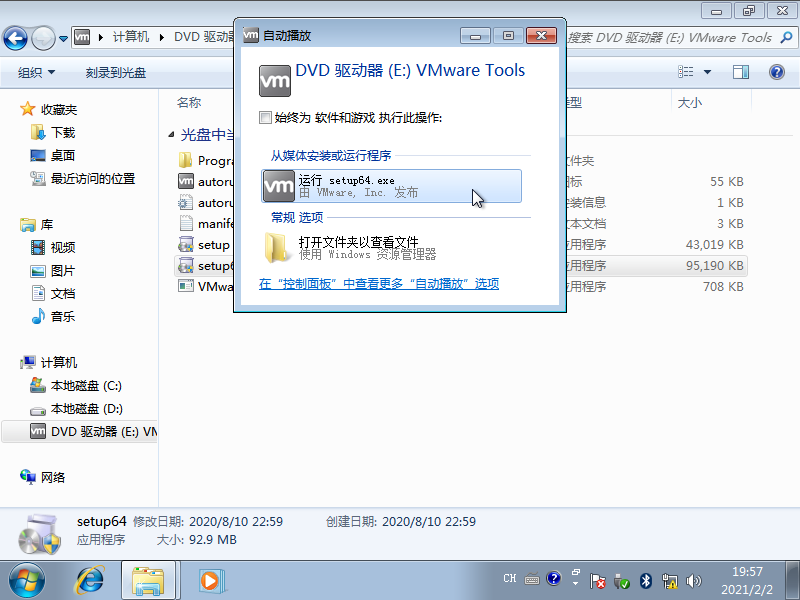Screen dimensions: 800x600
Task: Click the CH language indicator in tray
Action: (x=510, y=579)
